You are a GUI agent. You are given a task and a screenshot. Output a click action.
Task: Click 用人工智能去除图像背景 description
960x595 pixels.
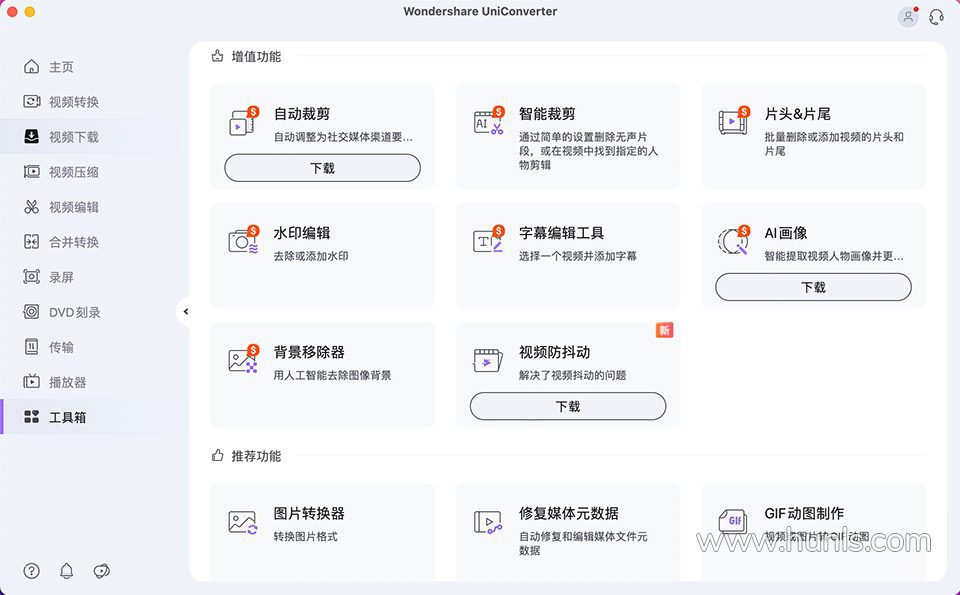pos(332,375)
